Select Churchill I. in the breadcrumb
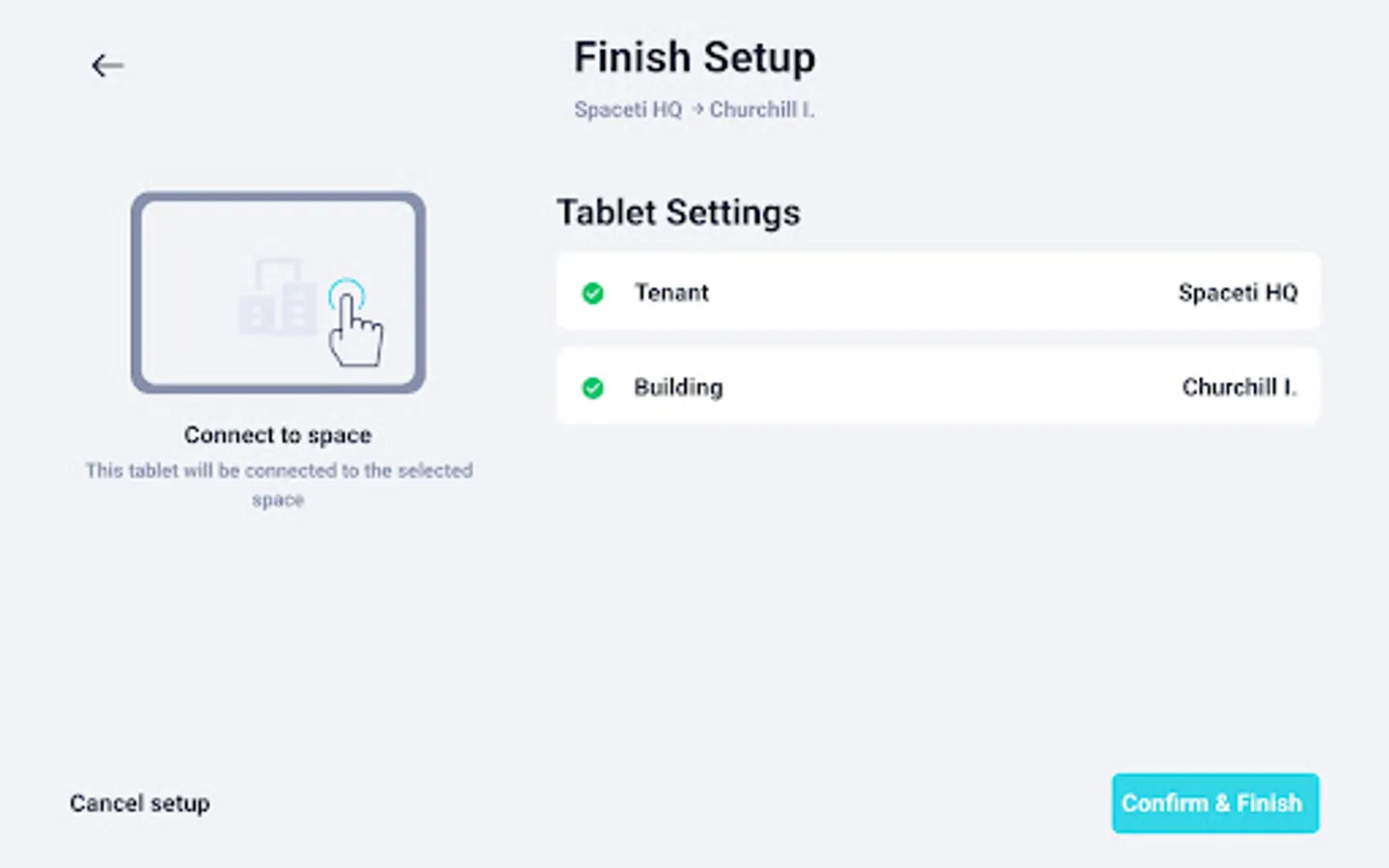 click(762, 110)
